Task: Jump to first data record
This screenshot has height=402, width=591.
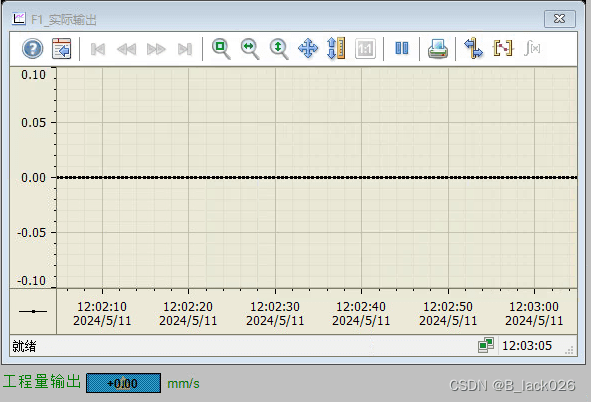Action: coord(98,49)
